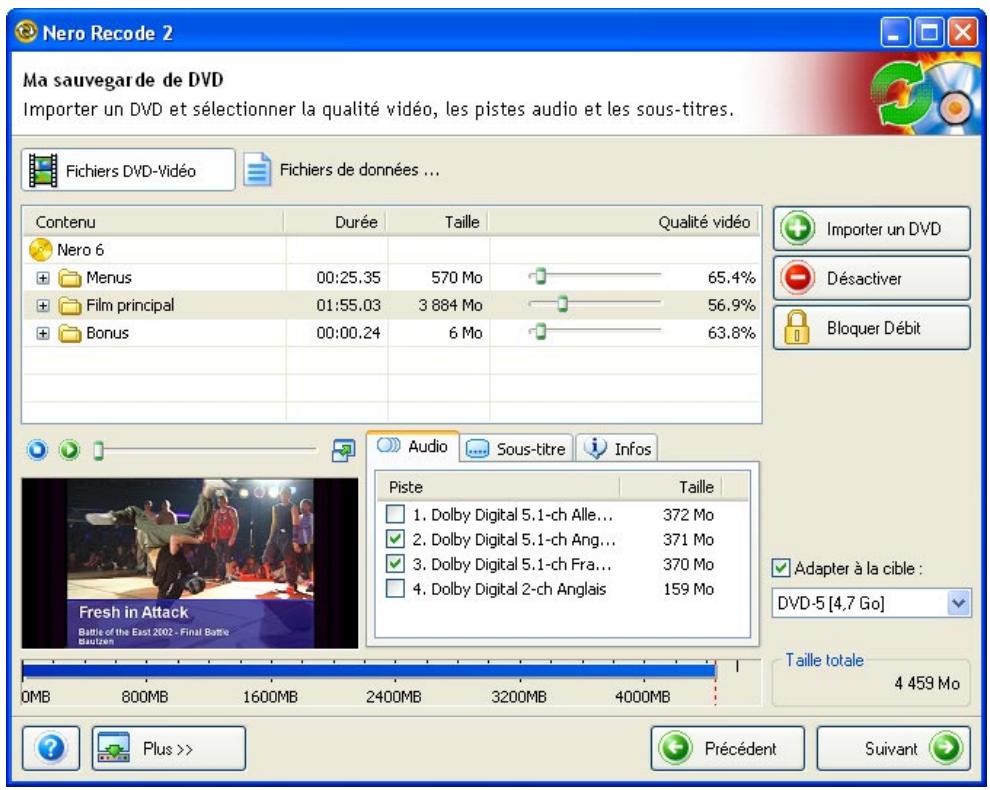Click the 3 884 Mo size value

pos(450,306)
